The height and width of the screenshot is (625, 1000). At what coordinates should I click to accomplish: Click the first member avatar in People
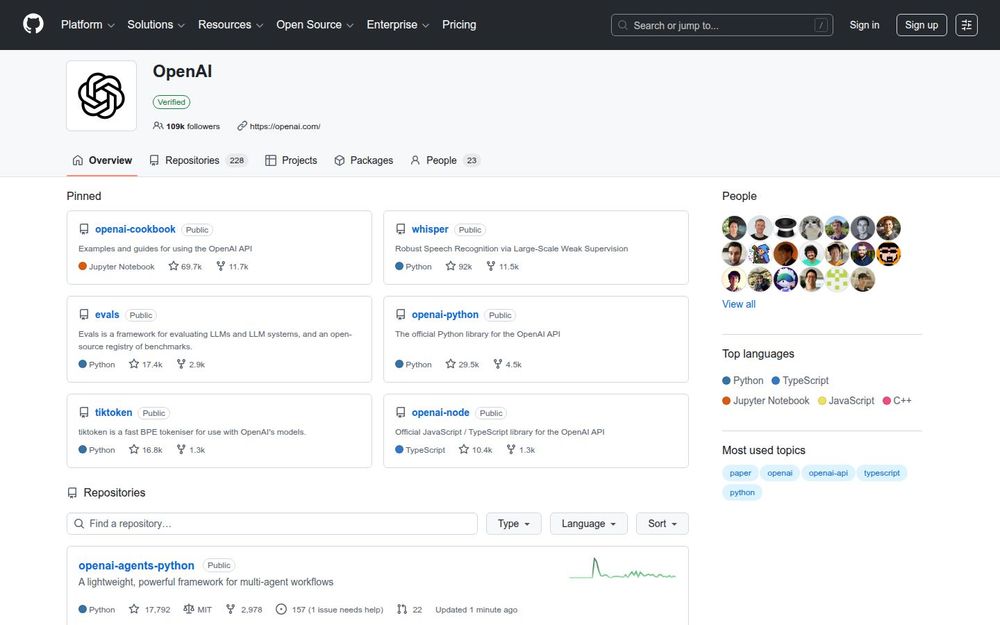[x=734, y=228]
